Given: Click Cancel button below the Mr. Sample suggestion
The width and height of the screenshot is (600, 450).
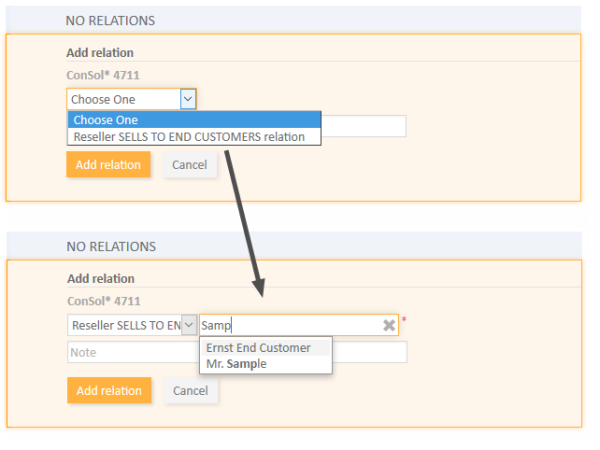Looking at the screenshot, I should click(191, 390).
